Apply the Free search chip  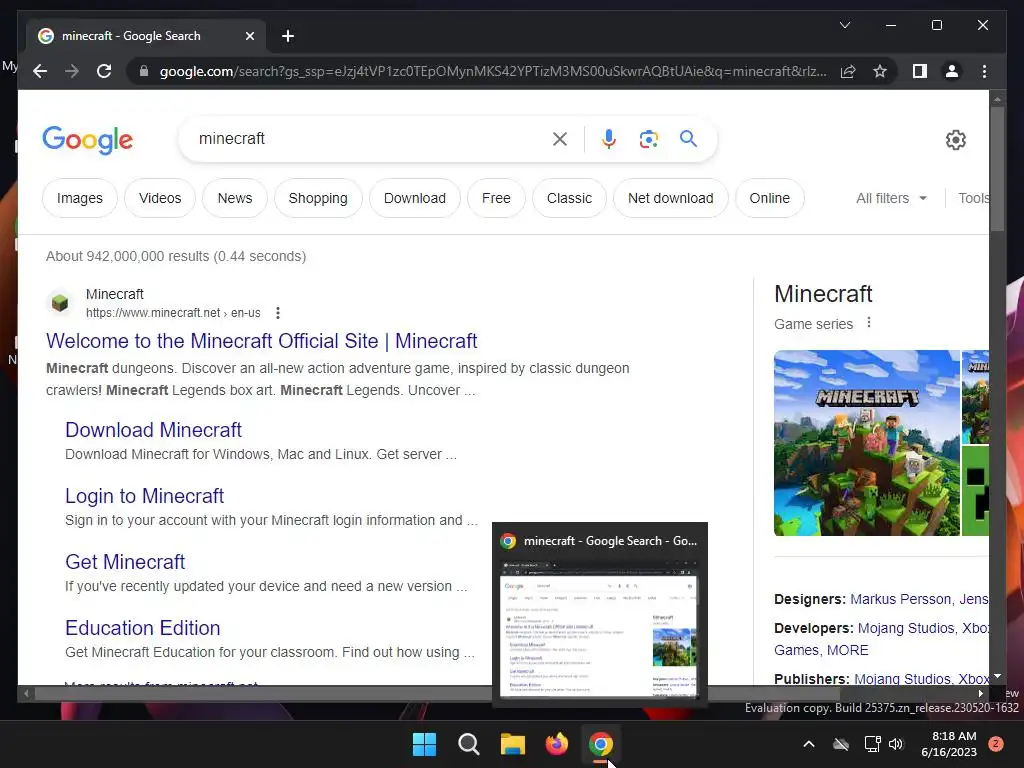(496, 198)
